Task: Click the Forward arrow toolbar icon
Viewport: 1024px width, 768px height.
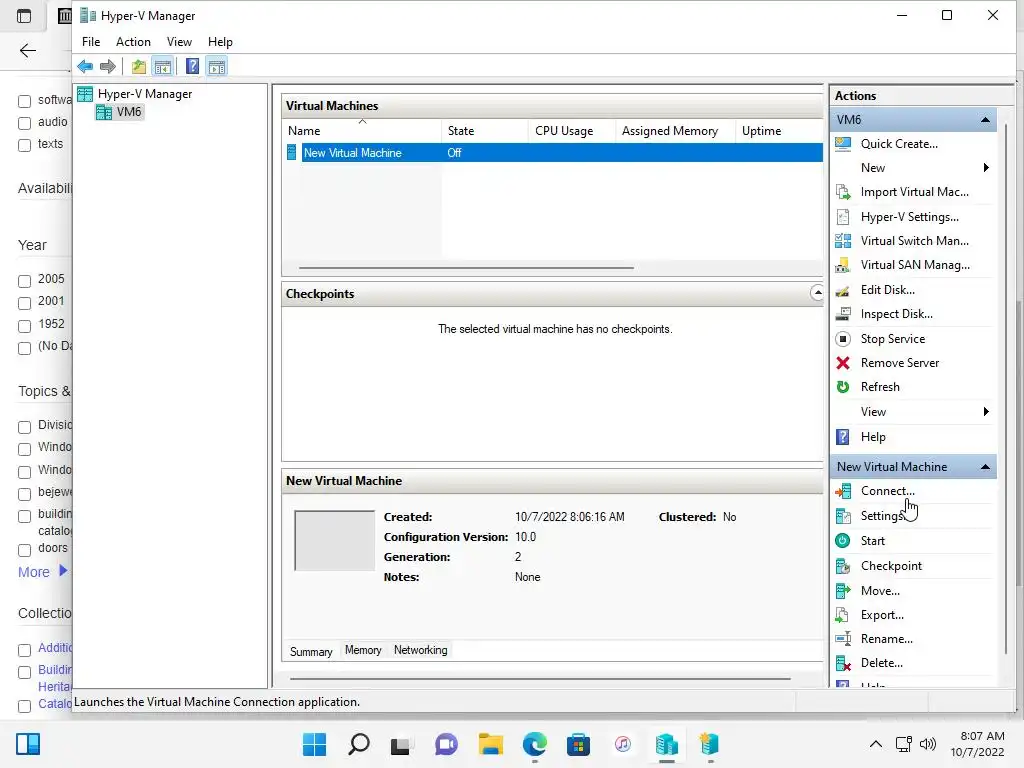Action: (108, 66)
